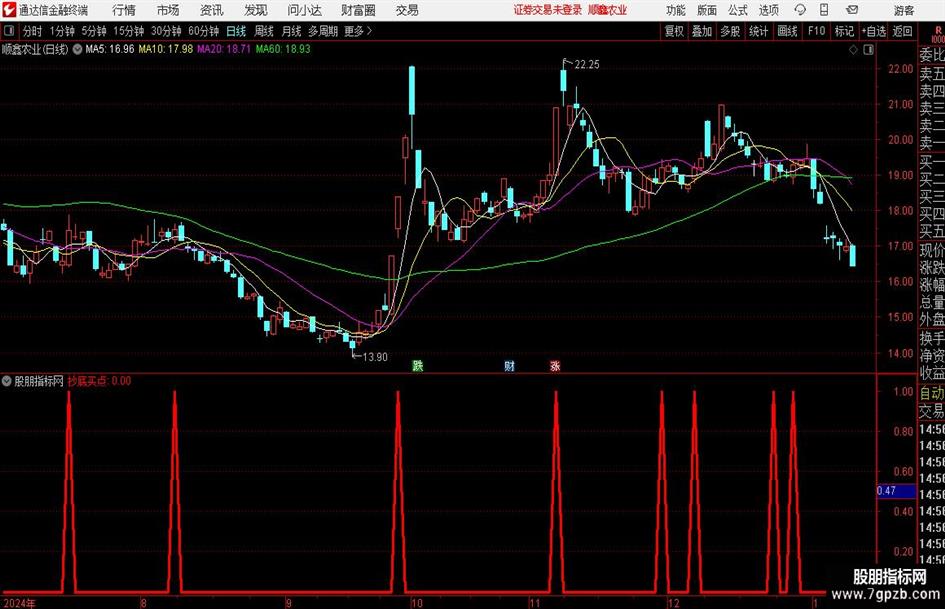Switch to the 分时 chart tab
This screenshot has height=609, width=945.
(32, 31)
